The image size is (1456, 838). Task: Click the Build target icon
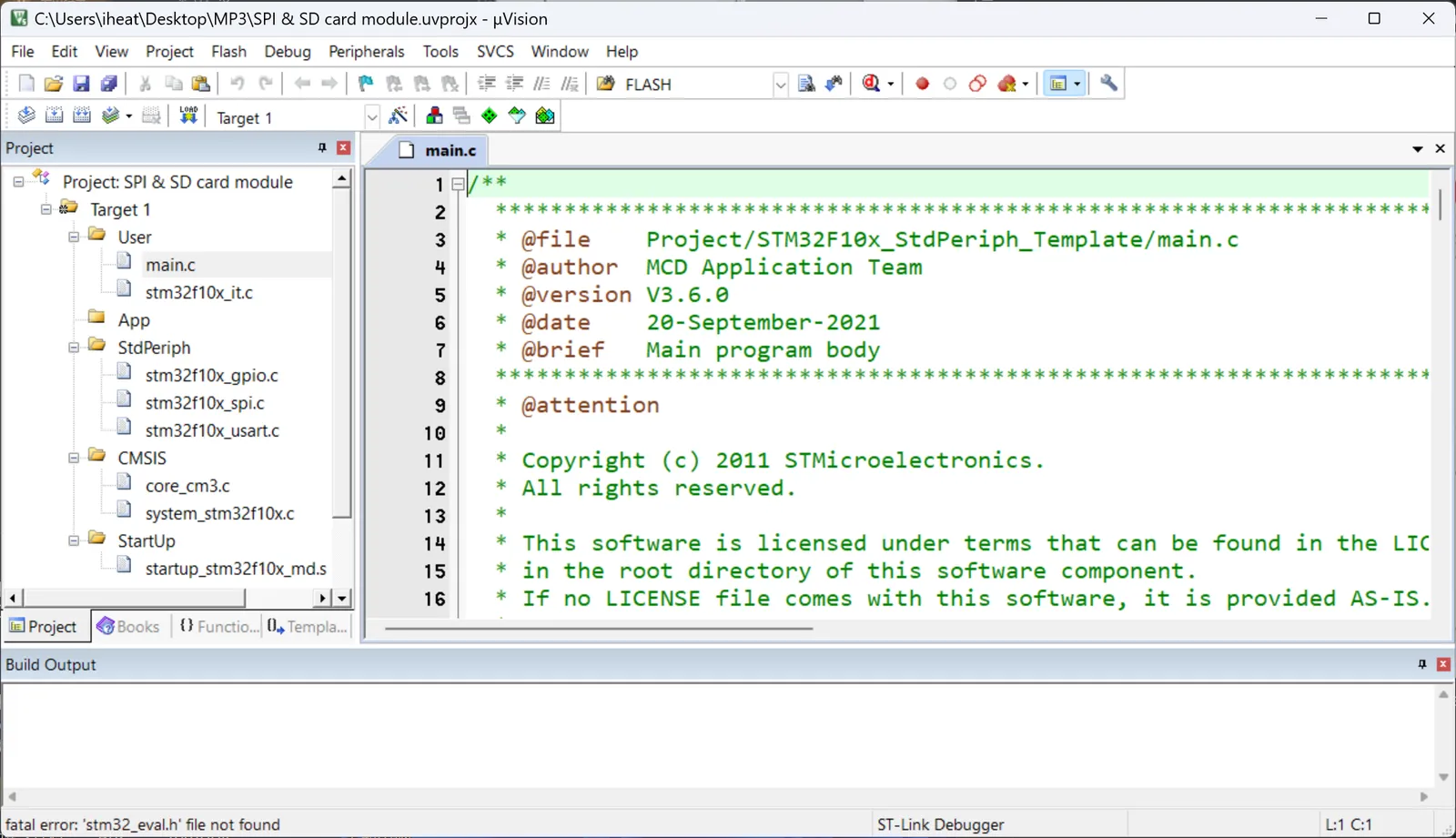tap(55, 116)
